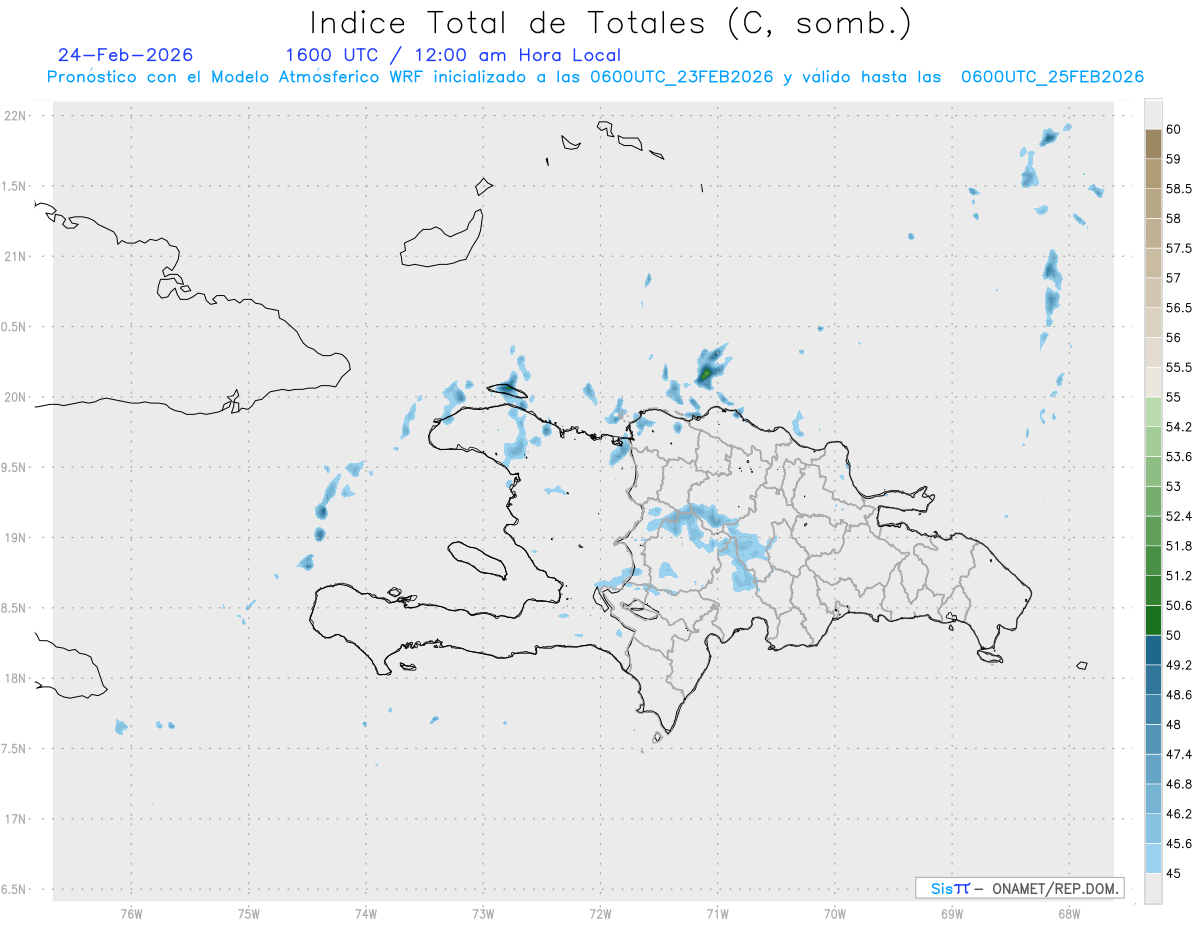This screenshot has height=927, width=1200.
Task: Click the cream swatch between 55 and 55.5
Action: (1153, 382)
